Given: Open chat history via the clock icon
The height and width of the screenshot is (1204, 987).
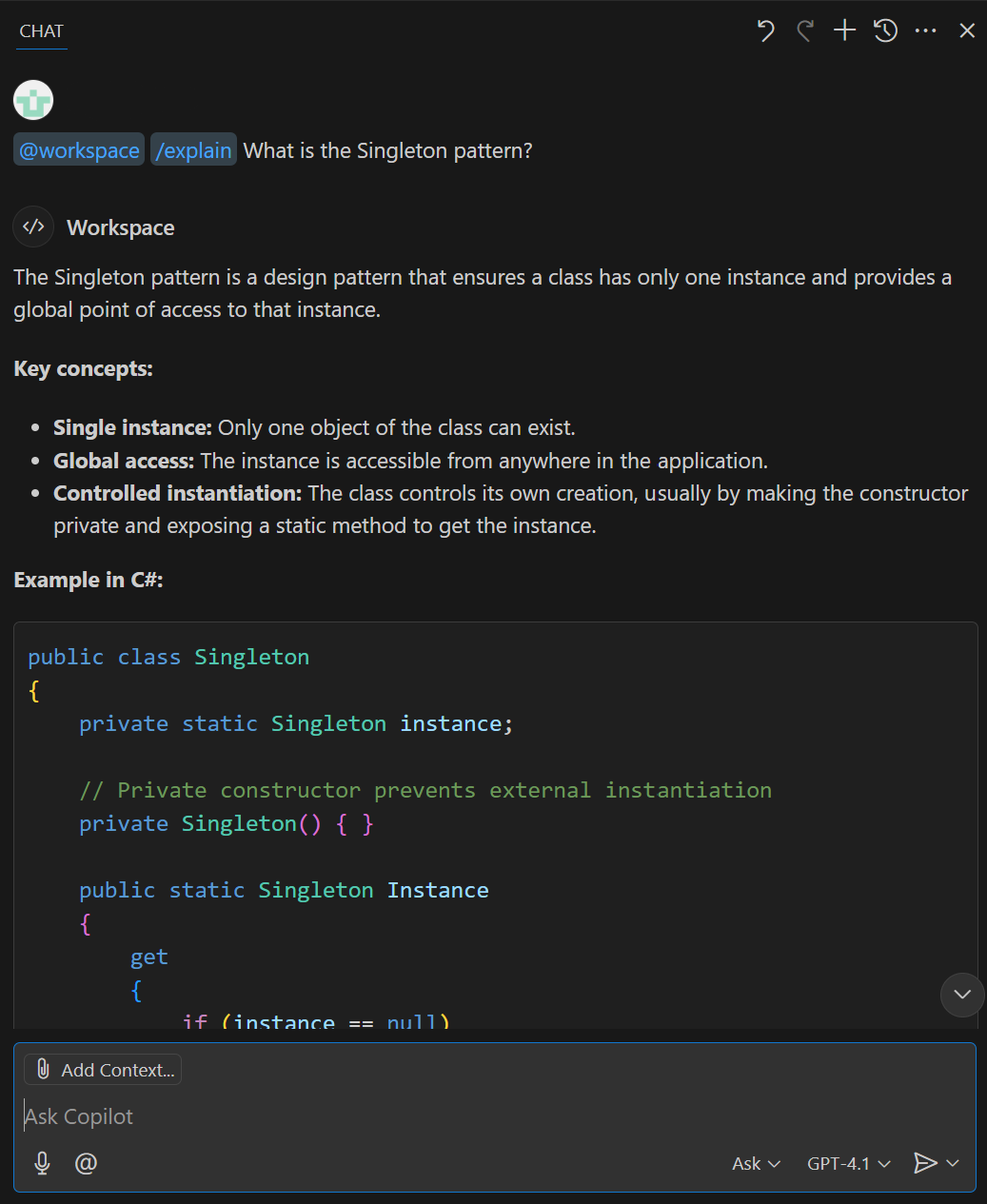Looking at the screenshot, I should tap(885, 30).
